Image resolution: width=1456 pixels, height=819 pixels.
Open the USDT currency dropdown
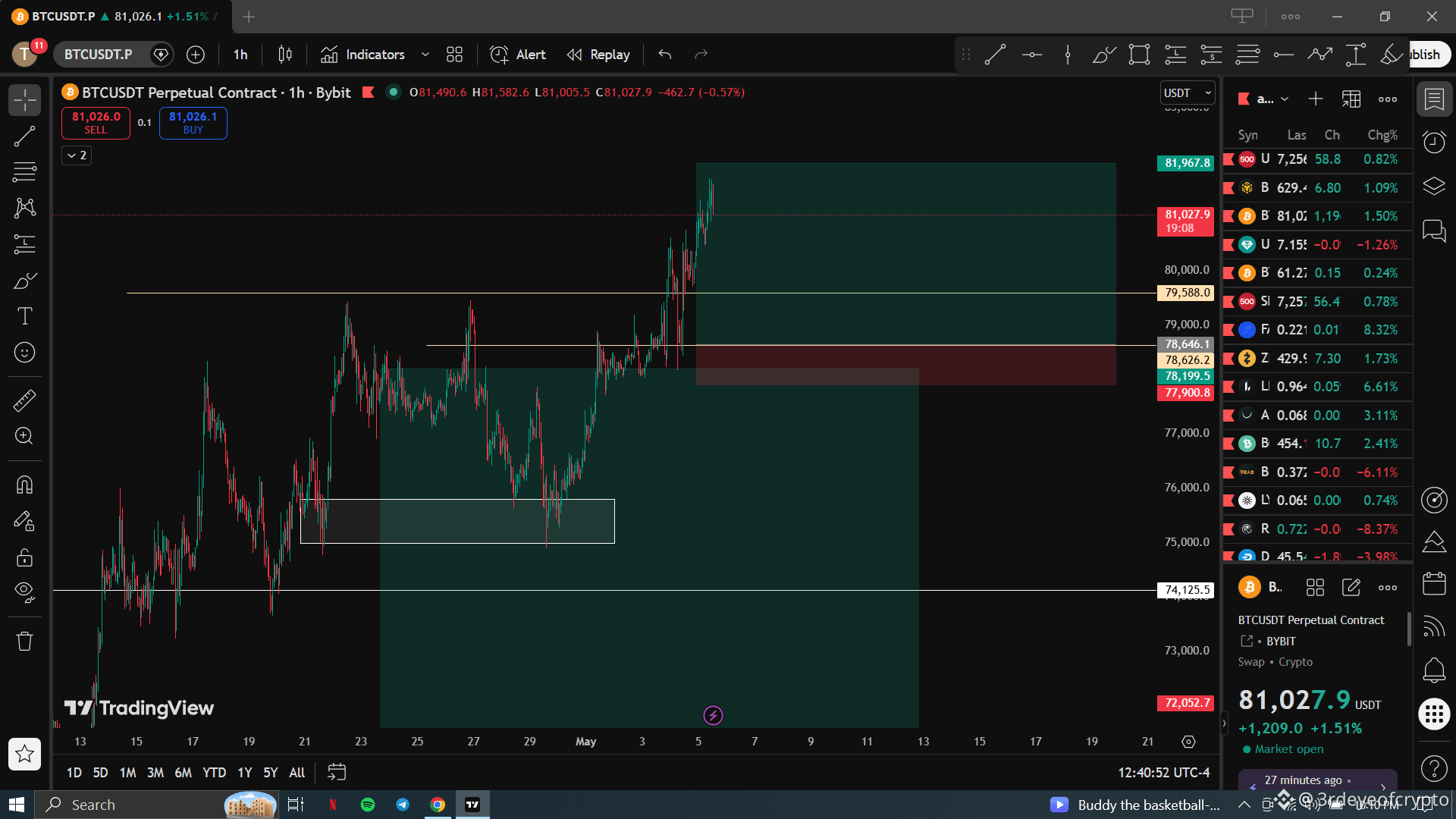[x=1188, y=93]
